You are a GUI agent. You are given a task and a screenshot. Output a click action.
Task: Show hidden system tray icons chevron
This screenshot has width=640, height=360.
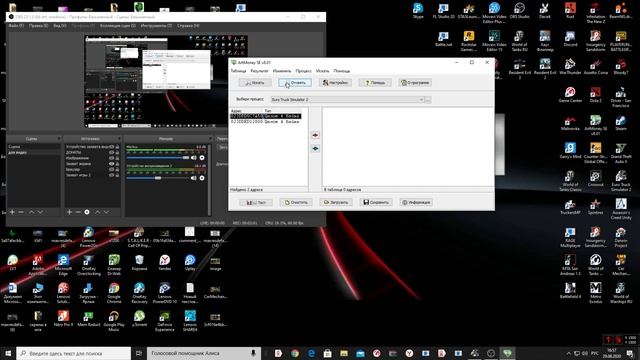pos(568,353)
